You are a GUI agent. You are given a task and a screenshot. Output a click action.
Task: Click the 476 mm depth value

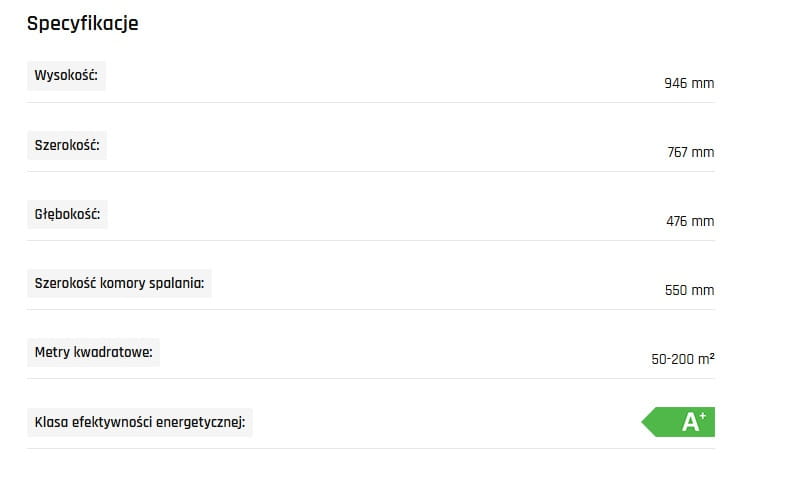coord(690,221)
